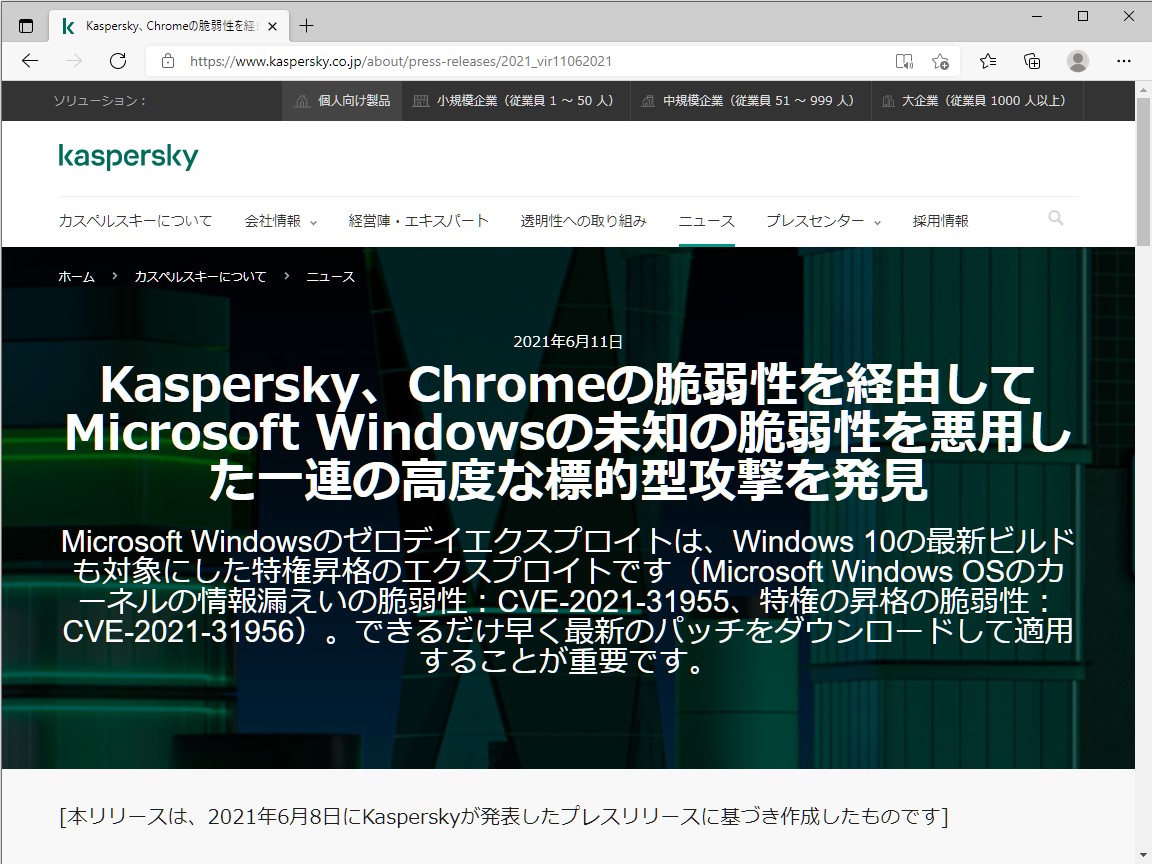Image resolution: width=1152 pixels, height=864 pixels.
Task: Open the Favorites list
Action: [x=987, y=61]
